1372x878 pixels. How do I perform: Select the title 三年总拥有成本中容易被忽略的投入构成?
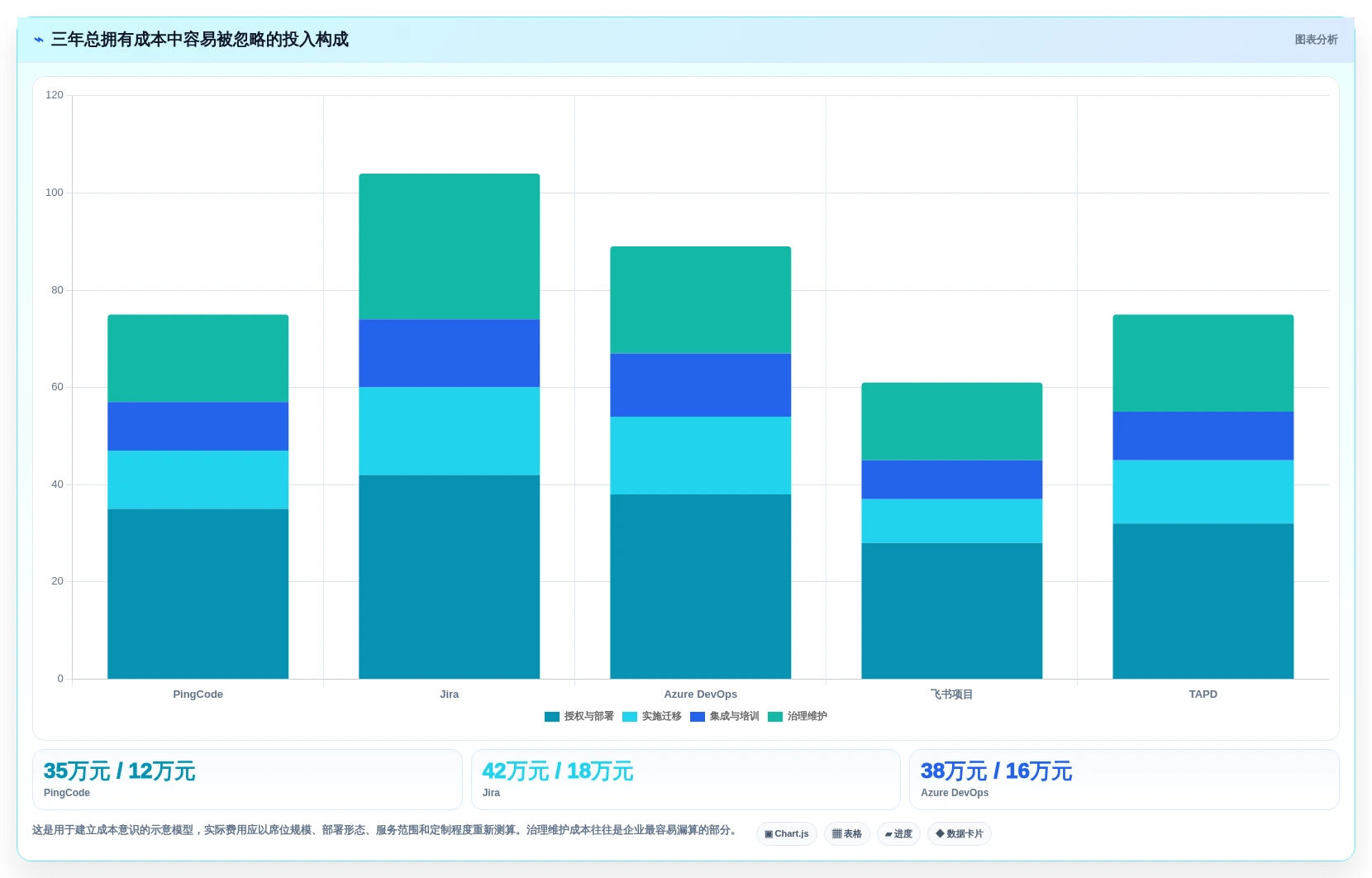pos(200,40)
